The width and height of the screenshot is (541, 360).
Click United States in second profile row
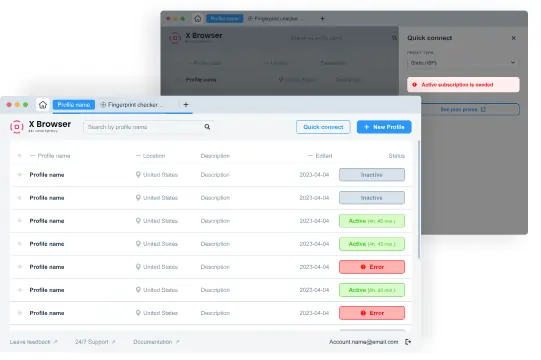(160, 198)
